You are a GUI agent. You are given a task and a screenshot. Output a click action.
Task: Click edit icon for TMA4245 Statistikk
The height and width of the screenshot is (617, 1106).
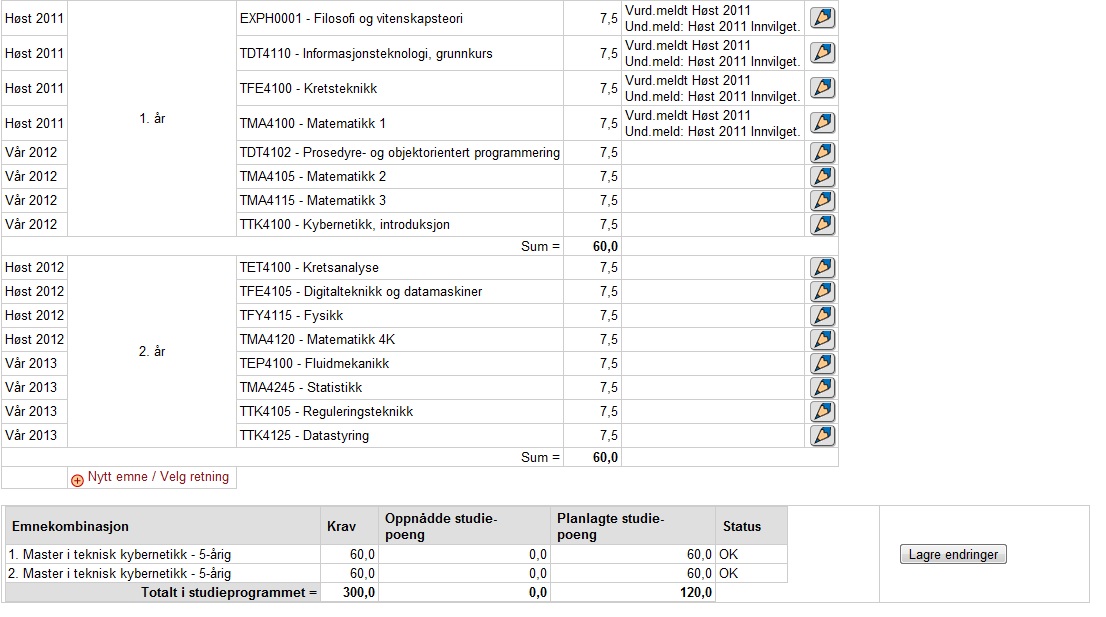822,387
